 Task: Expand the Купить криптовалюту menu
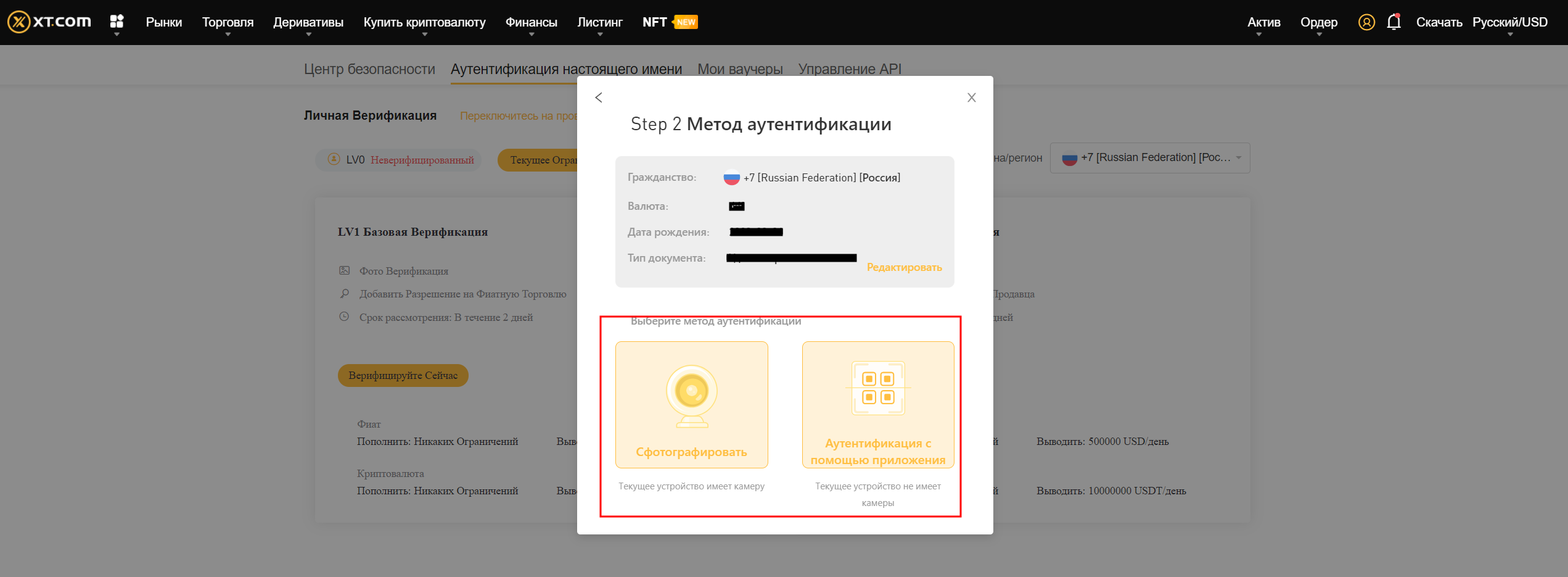click(x=425, y=22)
